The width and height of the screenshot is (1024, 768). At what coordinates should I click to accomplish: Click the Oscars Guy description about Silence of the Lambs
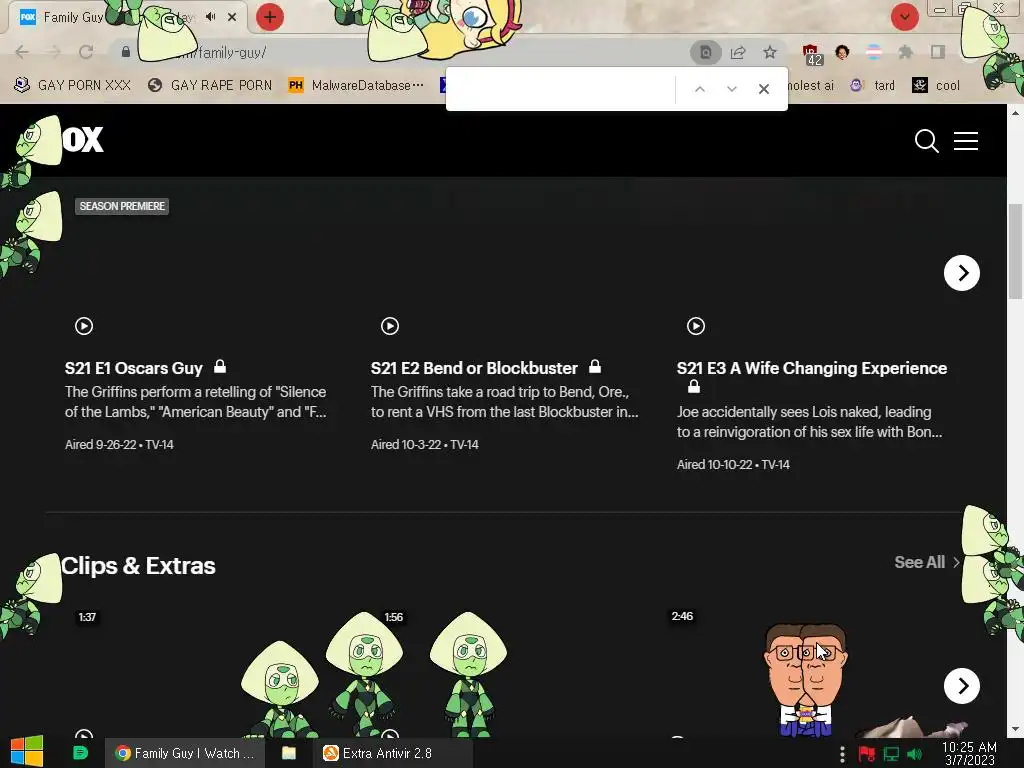[x=195, y=402]
